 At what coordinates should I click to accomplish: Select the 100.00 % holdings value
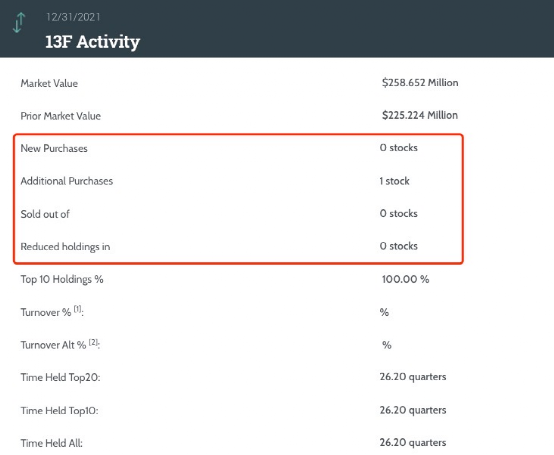405,279
